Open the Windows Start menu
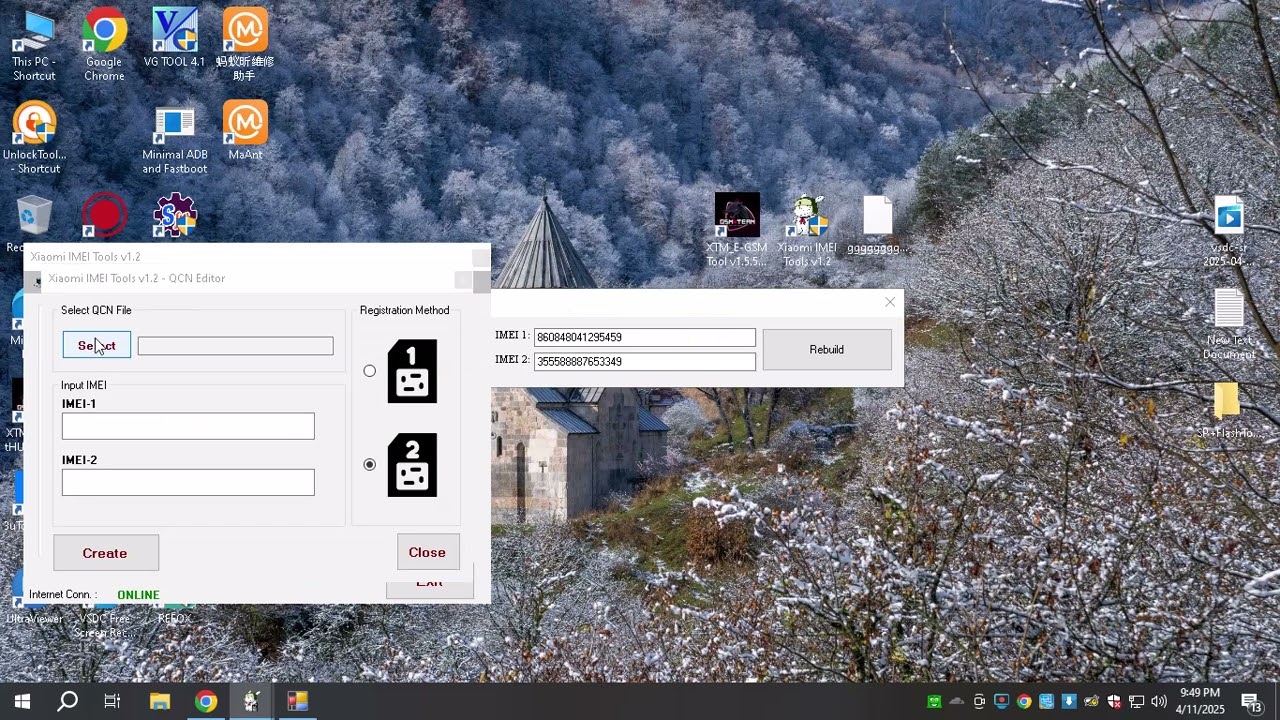 point(22,701)
